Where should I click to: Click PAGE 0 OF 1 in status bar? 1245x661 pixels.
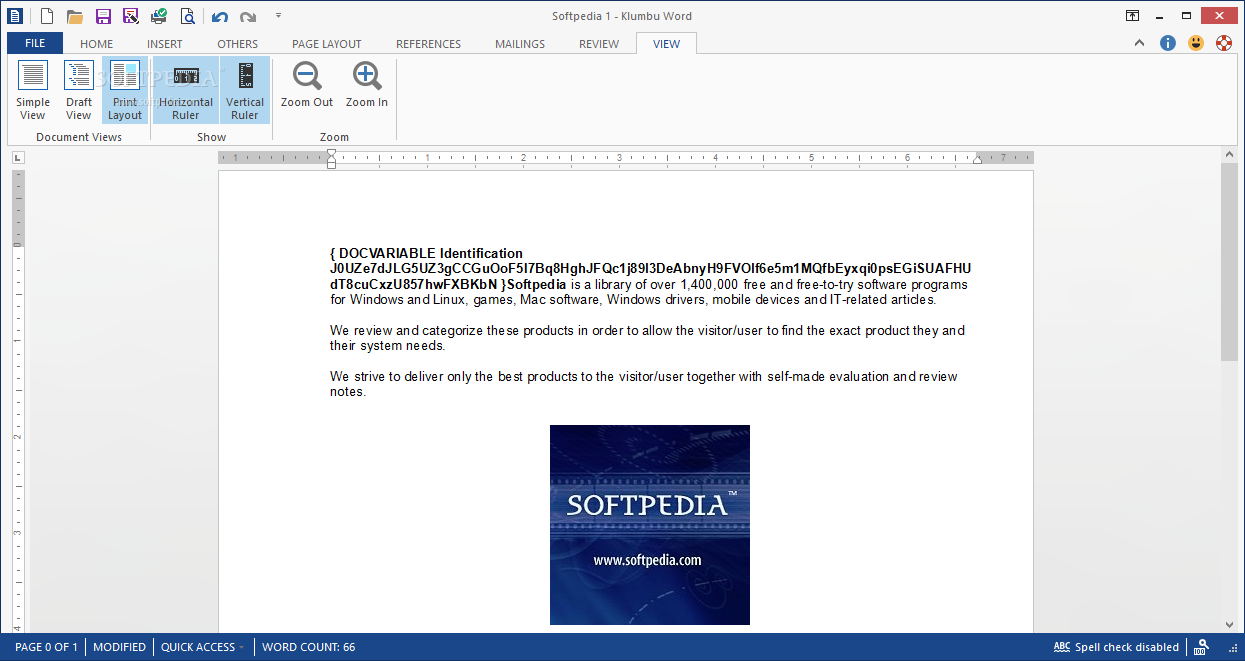47,647
